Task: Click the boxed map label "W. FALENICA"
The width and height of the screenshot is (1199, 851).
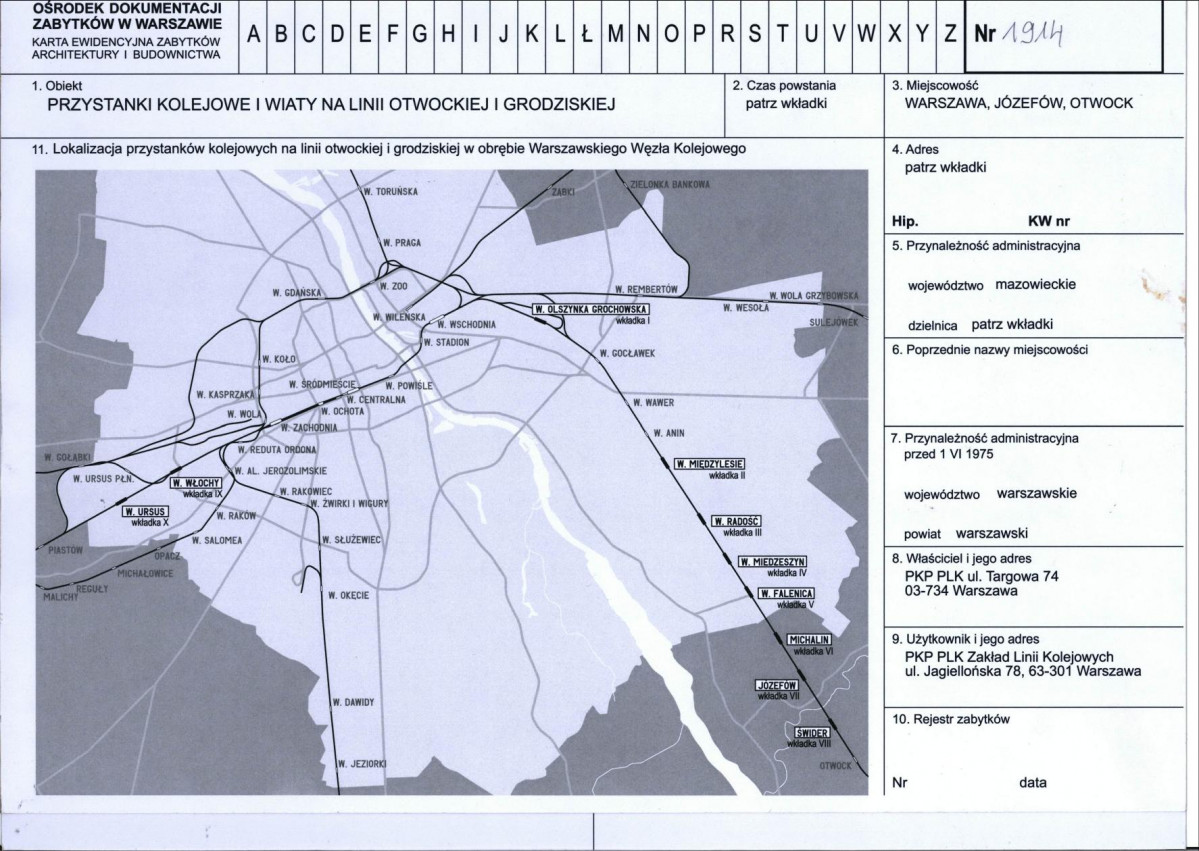Action: pyautogui.click(x=786, y=594)
